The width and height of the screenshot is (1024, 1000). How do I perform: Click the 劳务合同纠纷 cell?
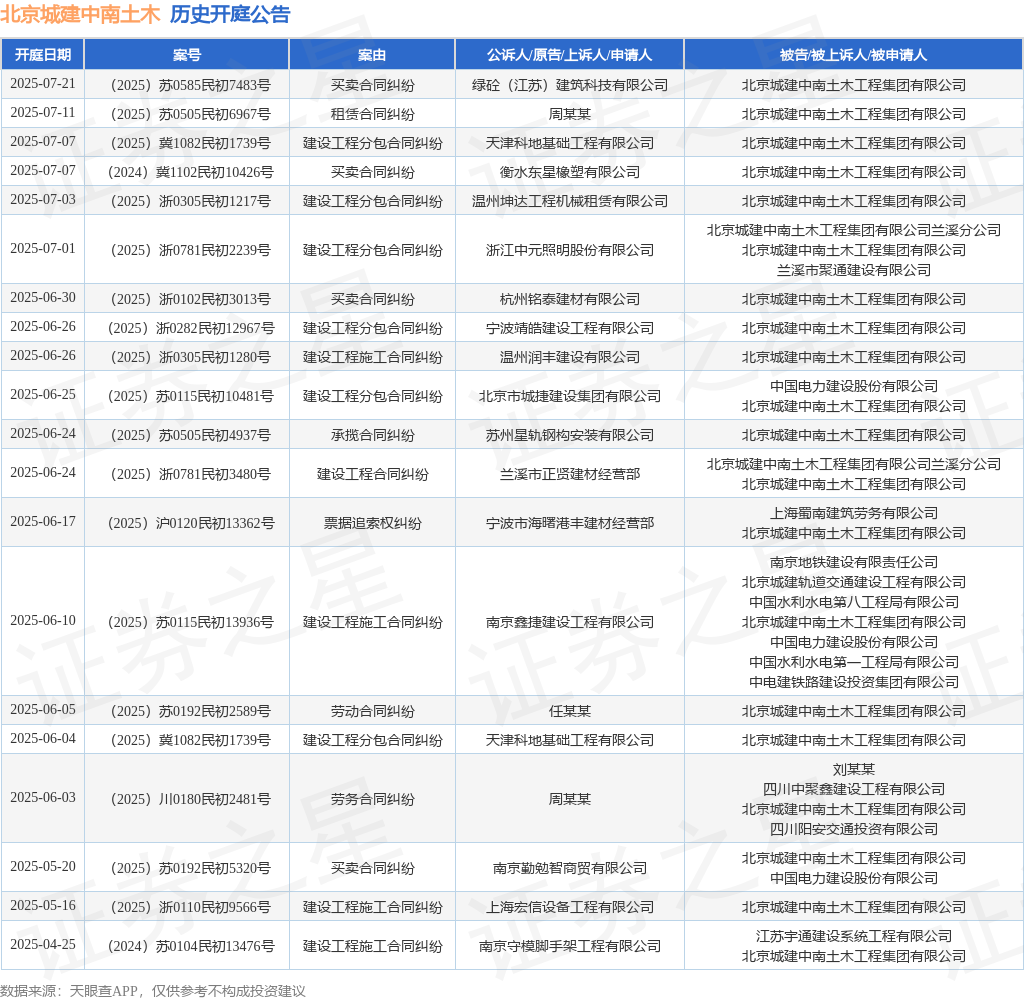[x=372, y=799]
